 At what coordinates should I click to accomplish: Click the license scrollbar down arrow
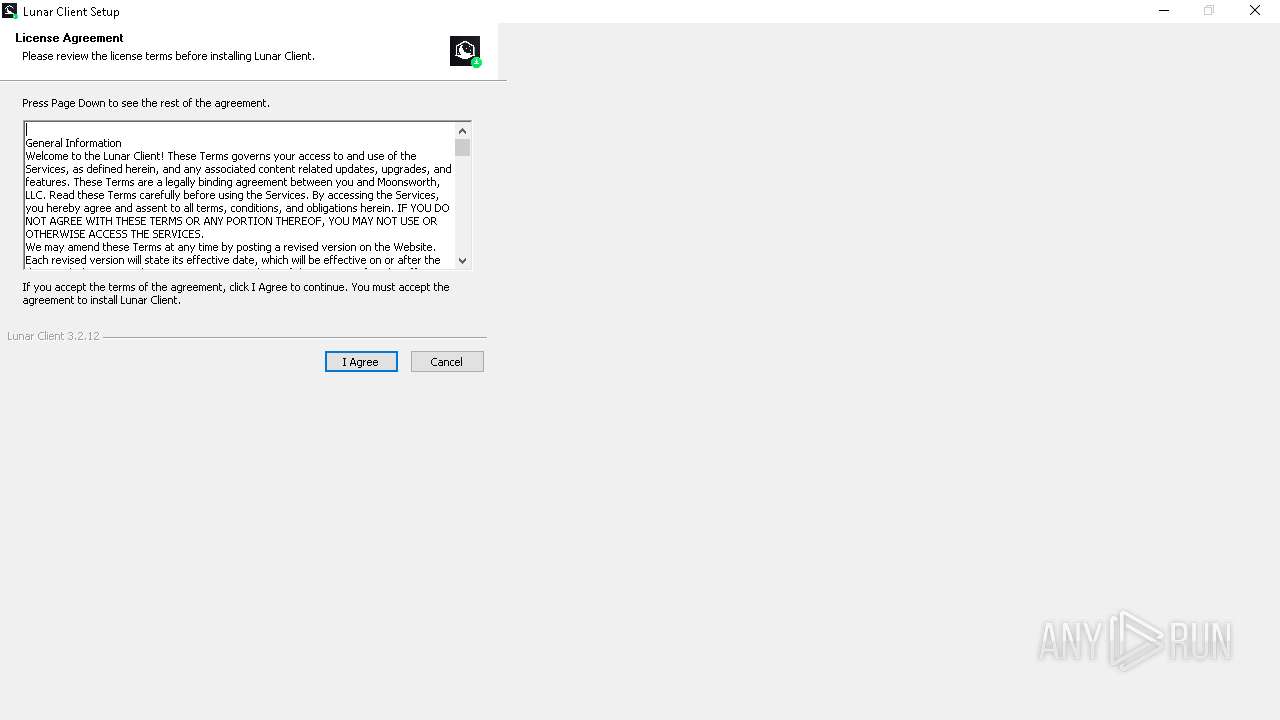tap(462, 260)
